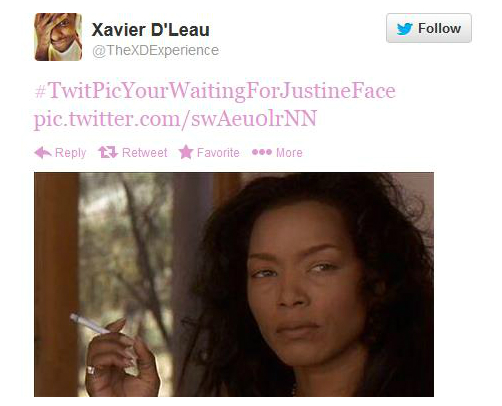This screenshot has height=406, width=502.
Task: Click the Retweet text label
Action: [145, 153]
